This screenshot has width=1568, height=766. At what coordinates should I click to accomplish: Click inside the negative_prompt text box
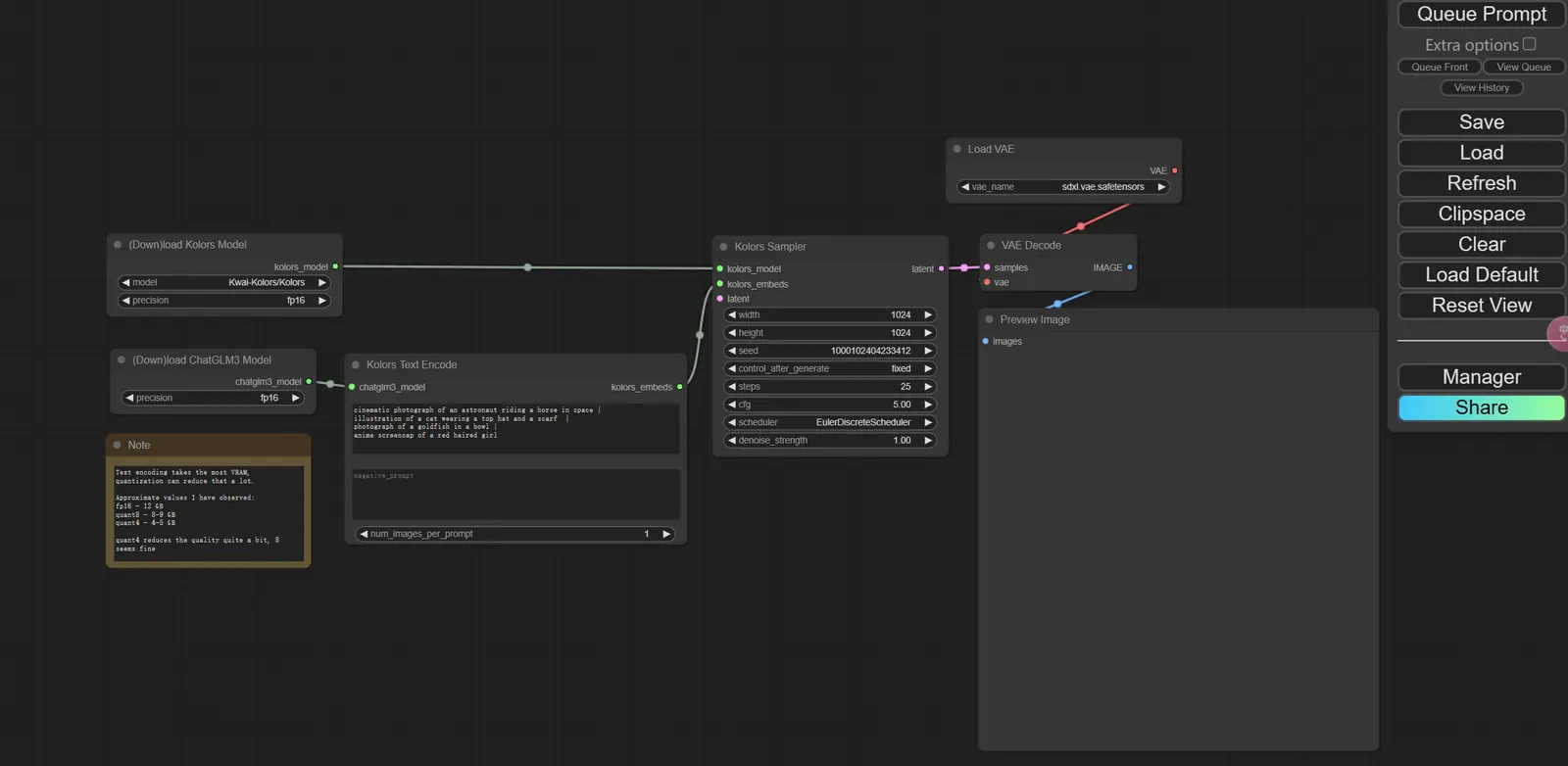click(515, 495)
